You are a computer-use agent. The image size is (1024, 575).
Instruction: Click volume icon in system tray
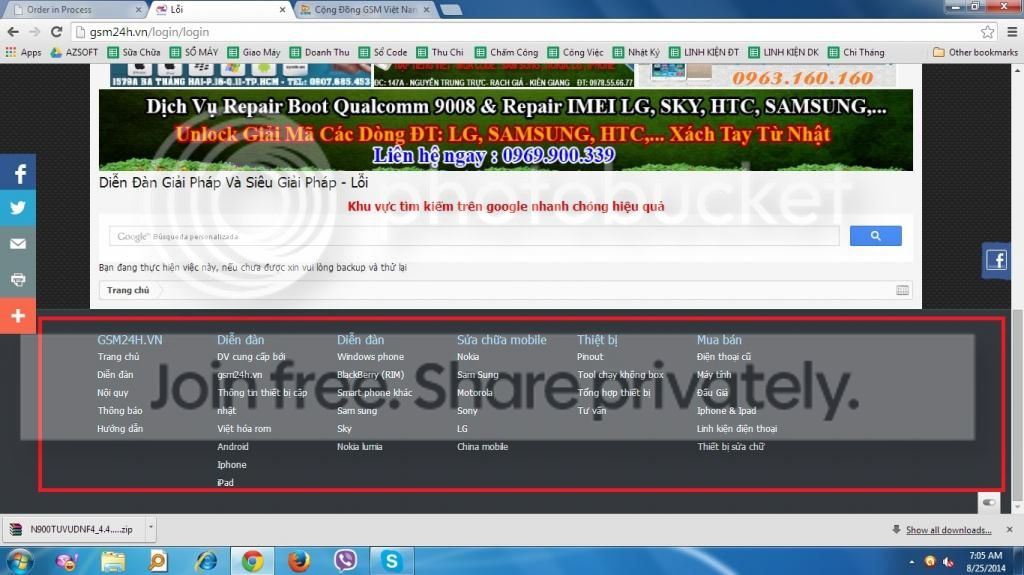tap(948, 562)
